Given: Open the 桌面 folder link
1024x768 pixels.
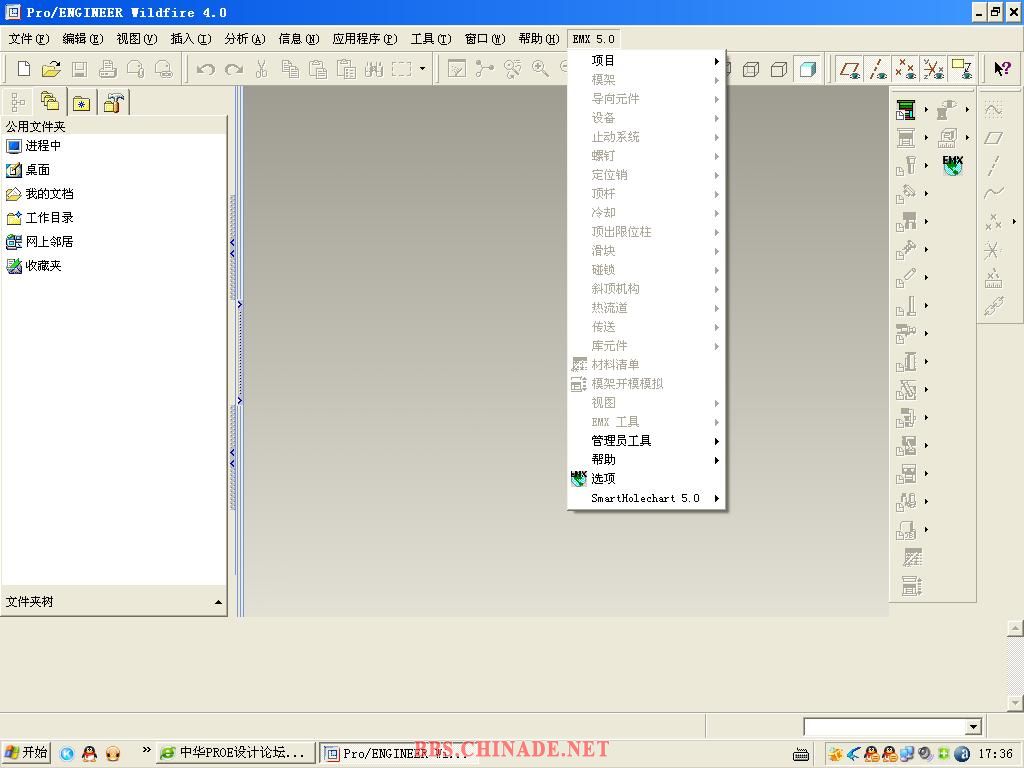Looking at the screenshot, I should point(28,170).
